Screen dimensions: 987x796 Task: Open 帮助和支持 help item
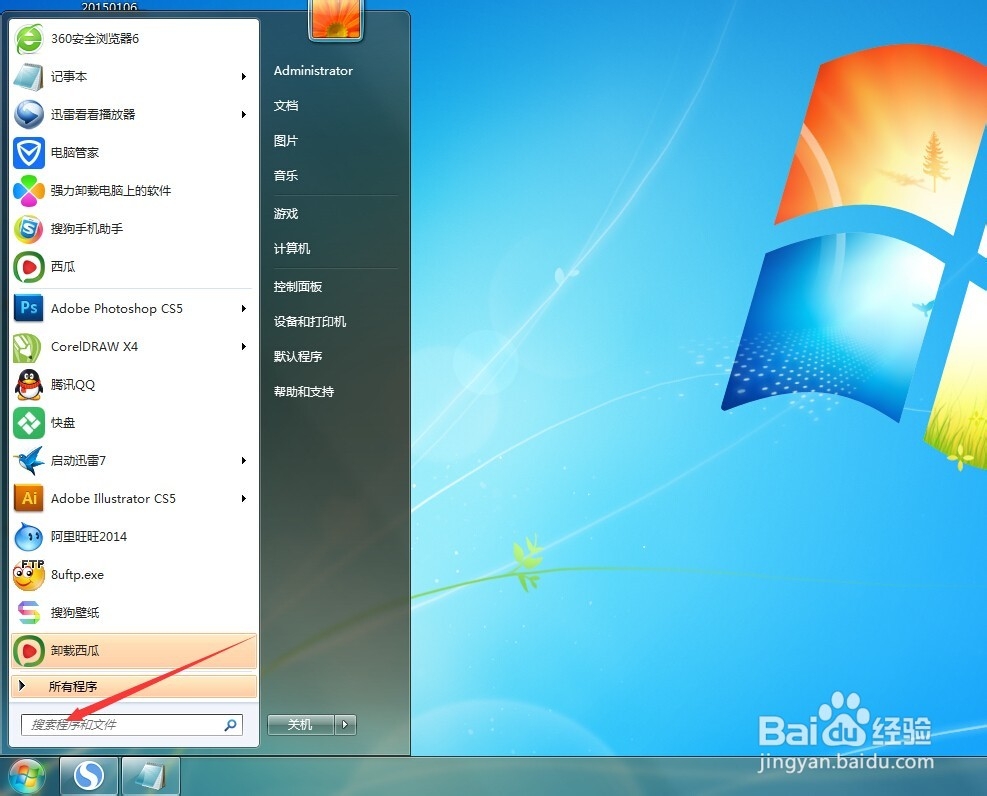(x=303, y=391)
